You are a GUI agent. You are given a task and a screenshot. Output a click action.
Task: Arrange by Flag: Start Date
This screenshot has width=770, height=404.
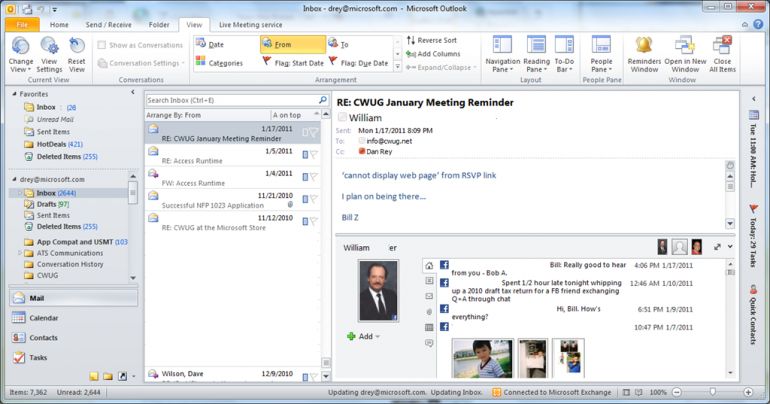point(293,63)
